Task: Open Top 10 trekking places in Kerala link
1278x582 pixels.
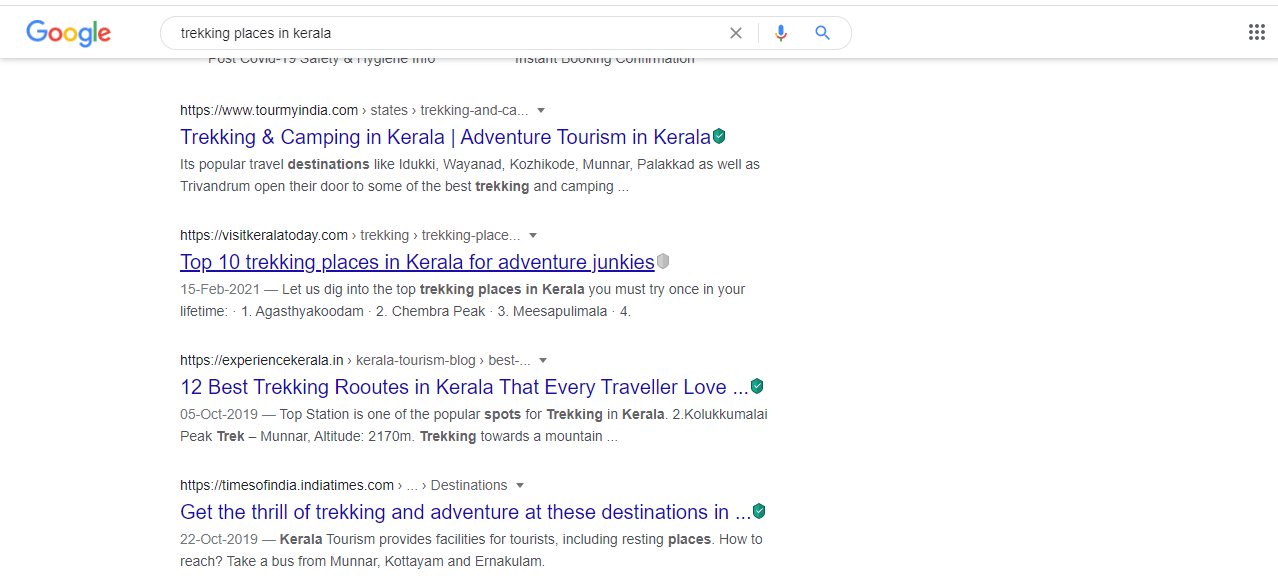Action: pyautogui.click(x=417, y=262)
